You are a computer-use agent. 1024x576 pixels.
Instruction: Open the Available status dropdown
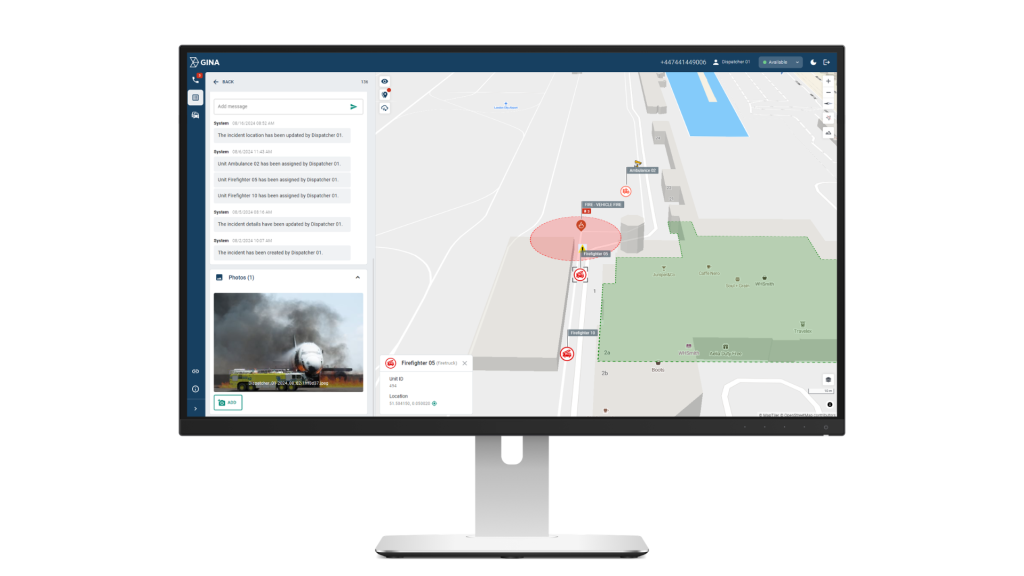[x=780, y=62]
